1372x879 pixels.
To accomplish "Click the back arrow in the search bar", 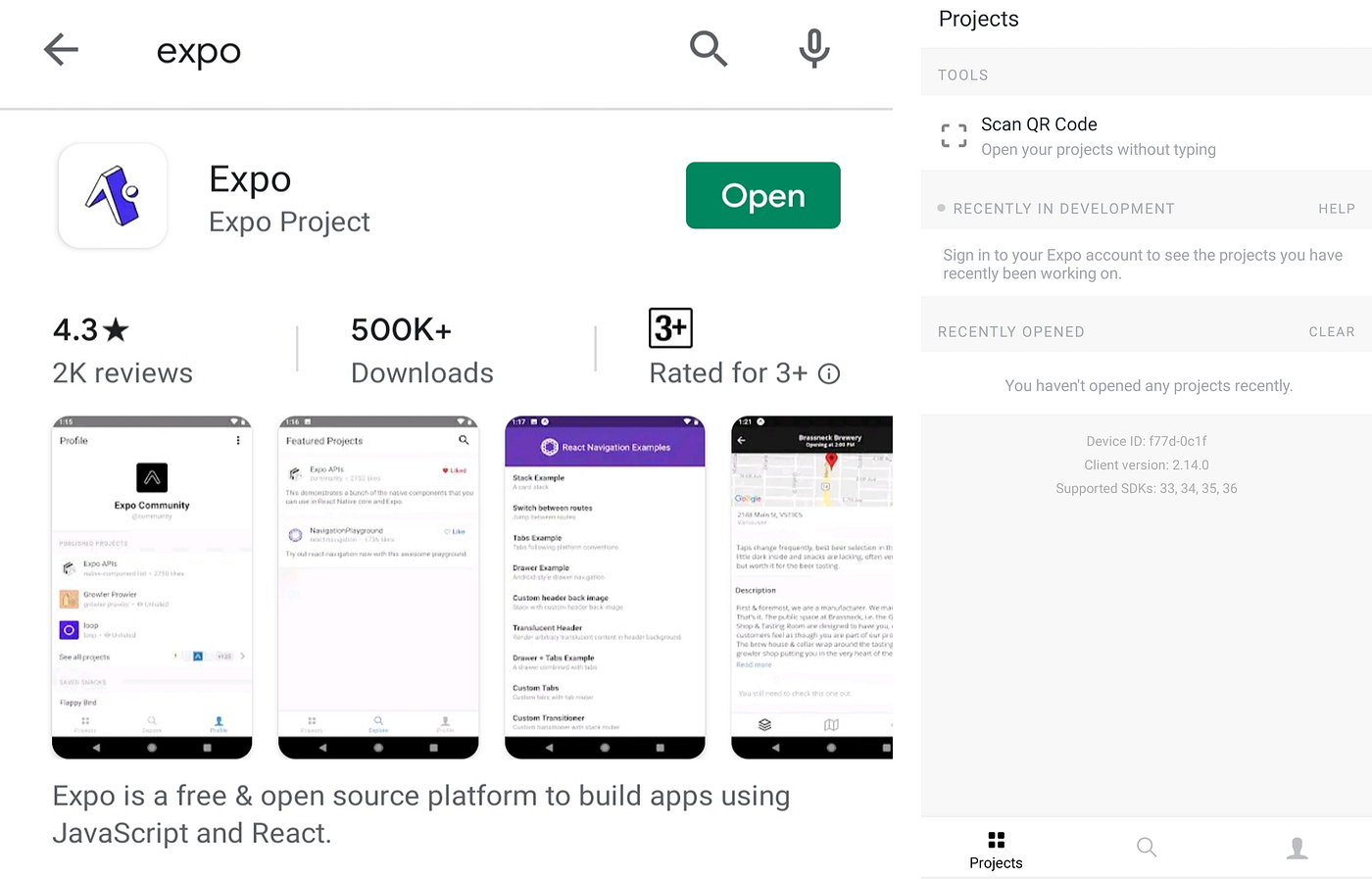I will click(60, 49).
